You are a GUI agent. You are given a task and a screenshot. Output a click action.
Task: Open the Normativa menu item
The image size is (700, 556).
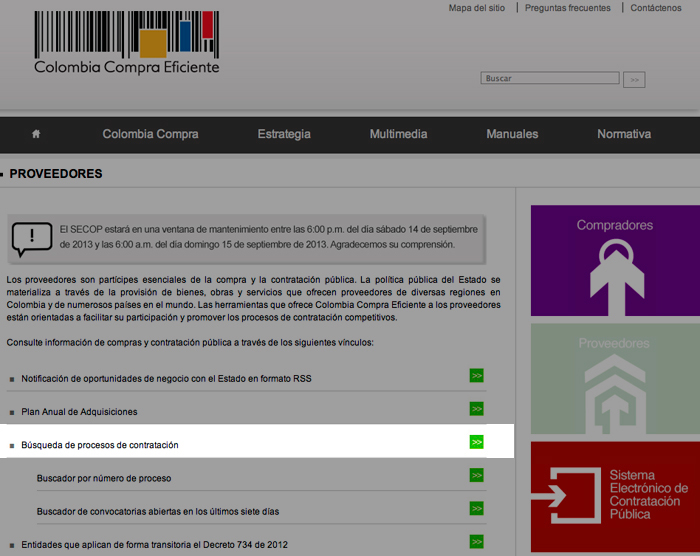click(x=624, y=134)
